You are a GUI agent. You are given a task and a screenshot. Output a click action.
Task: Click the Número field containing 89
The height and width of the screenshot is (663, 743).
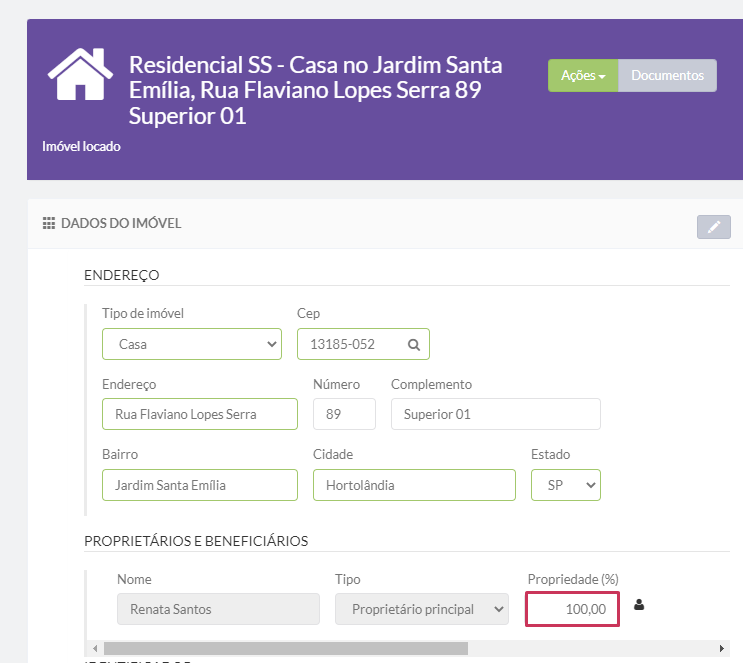point(344,414)
